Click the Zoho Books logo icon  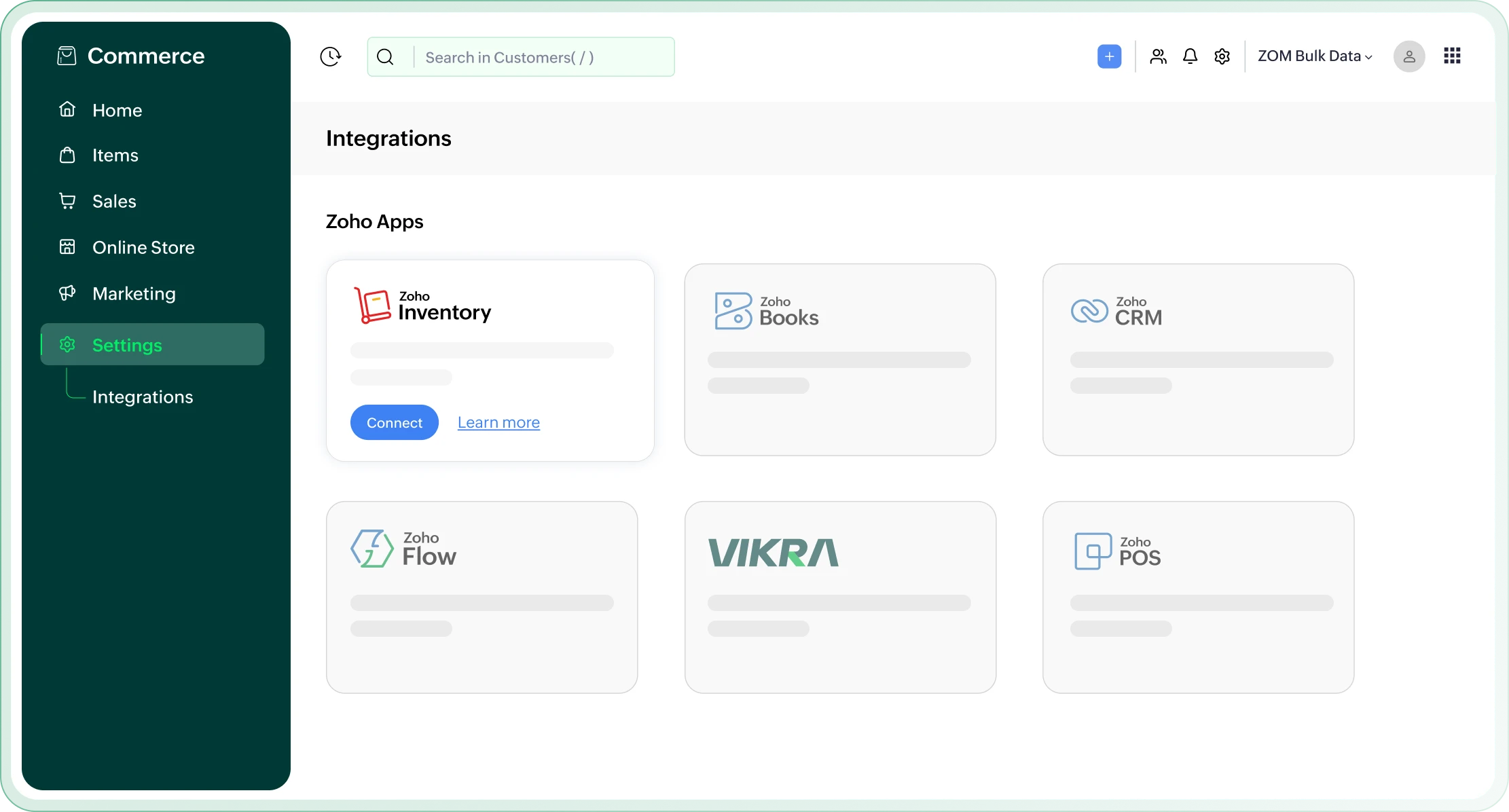pos(733,311)
